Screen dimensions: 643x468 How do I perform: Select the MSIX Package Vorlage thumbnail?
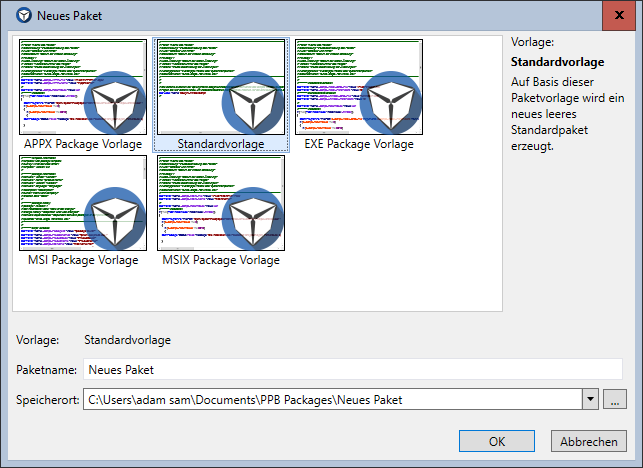coord(221,203)
